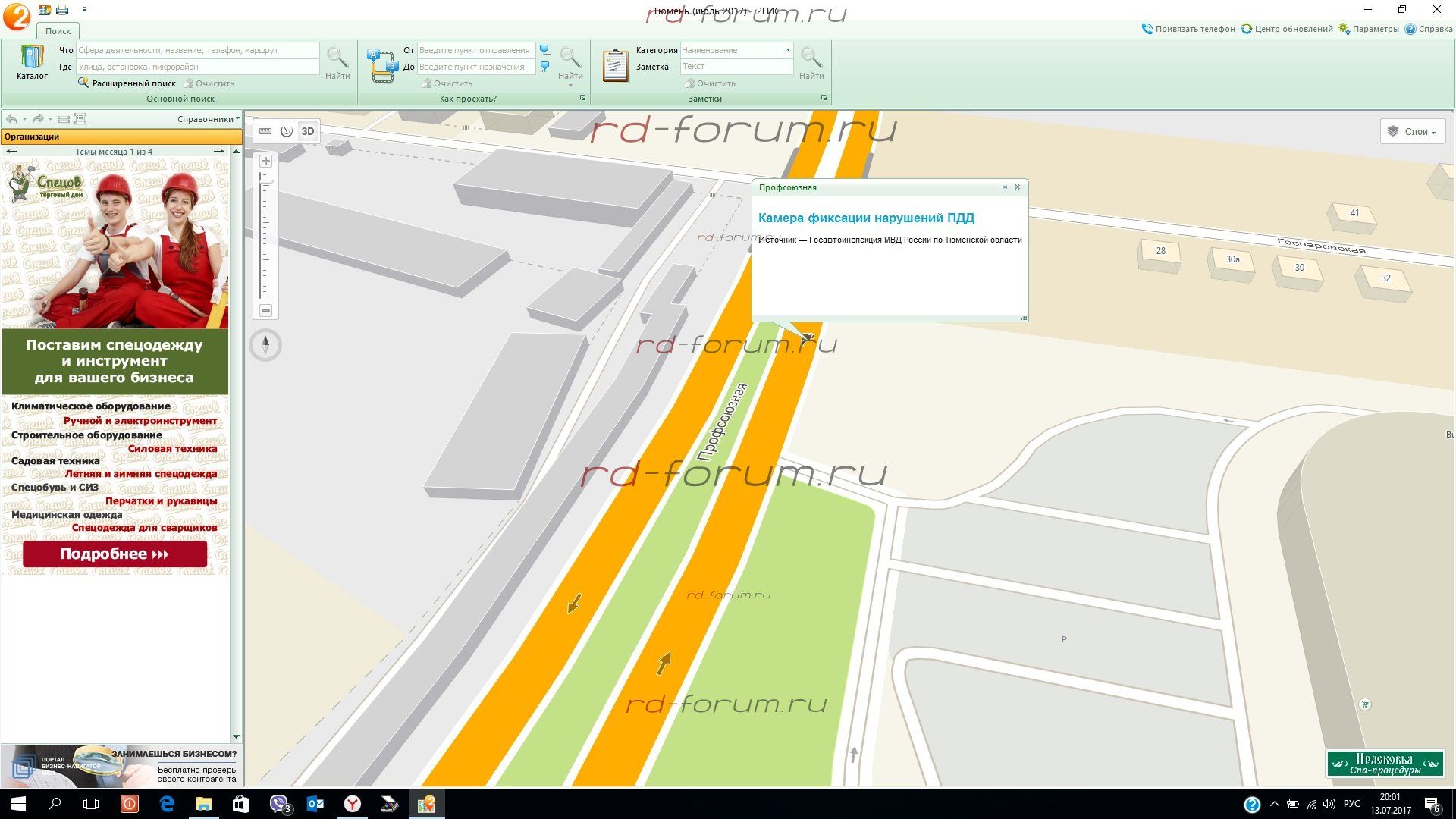This screenshot has height=819, width=1456.
Task: Expand the Справочники dropdown menu
Action: pyautogui.click(x=208, y=119)
